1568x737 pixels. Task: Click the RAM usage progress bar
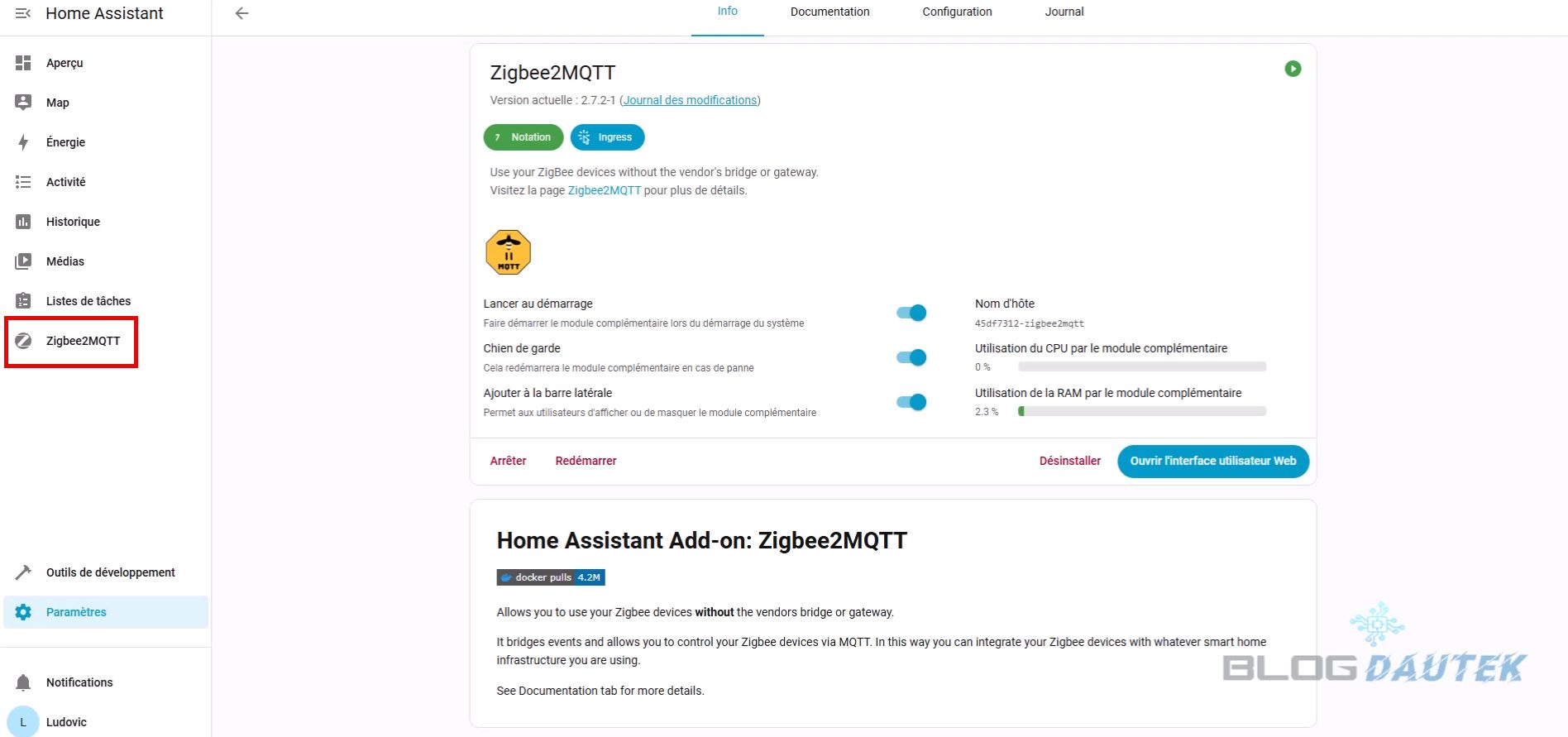coord(1141,411)
